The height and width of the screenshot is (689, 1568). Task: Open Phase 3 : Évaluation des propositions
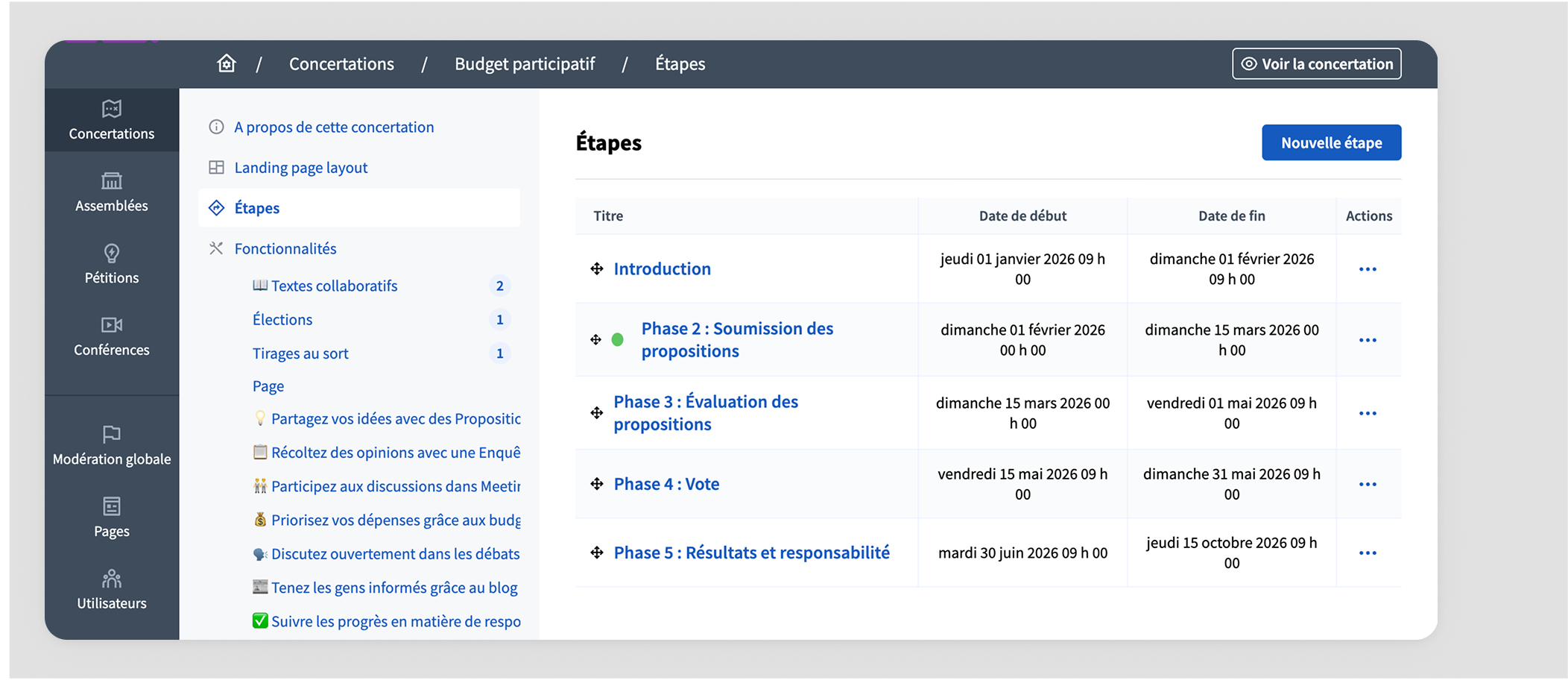click(706, 412)
